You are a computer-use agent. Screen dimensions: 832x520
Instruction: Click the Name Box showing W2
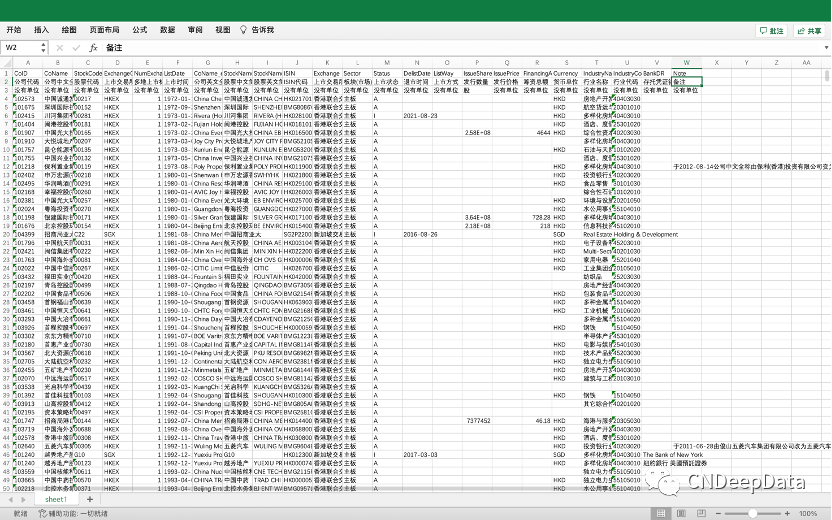pos(20,48)
